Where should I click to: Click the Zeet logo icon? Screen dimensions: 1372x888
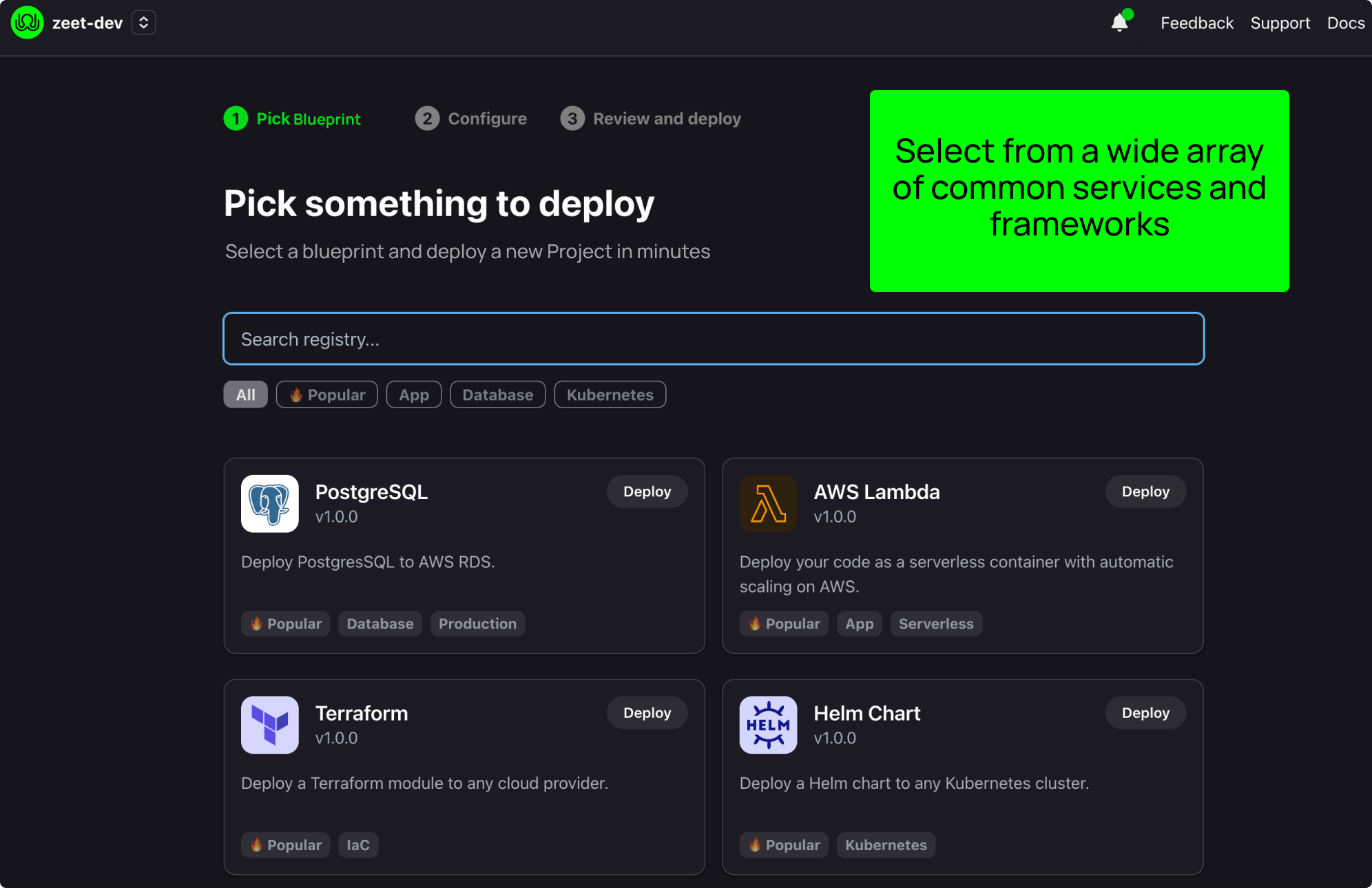pos(28,23)
